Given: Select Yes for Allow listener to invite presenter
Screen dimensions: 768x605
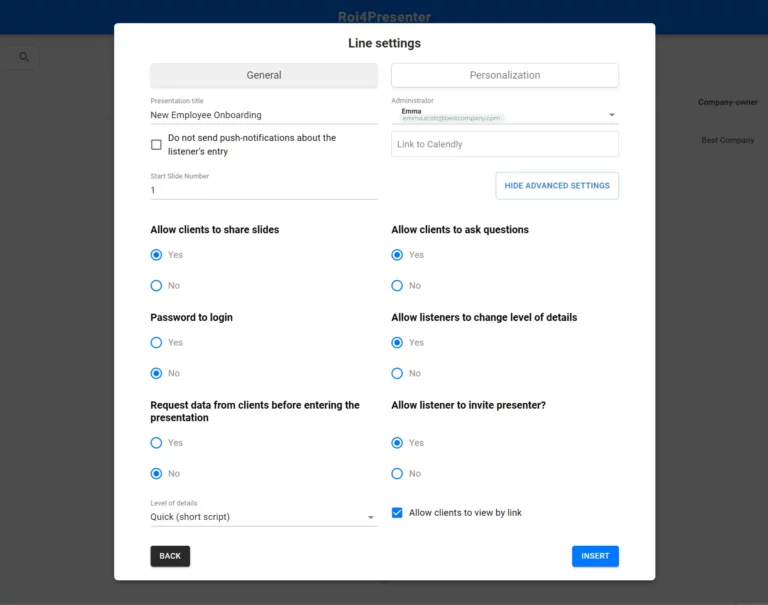Looking at the screenshot, I should click(397, 443).
